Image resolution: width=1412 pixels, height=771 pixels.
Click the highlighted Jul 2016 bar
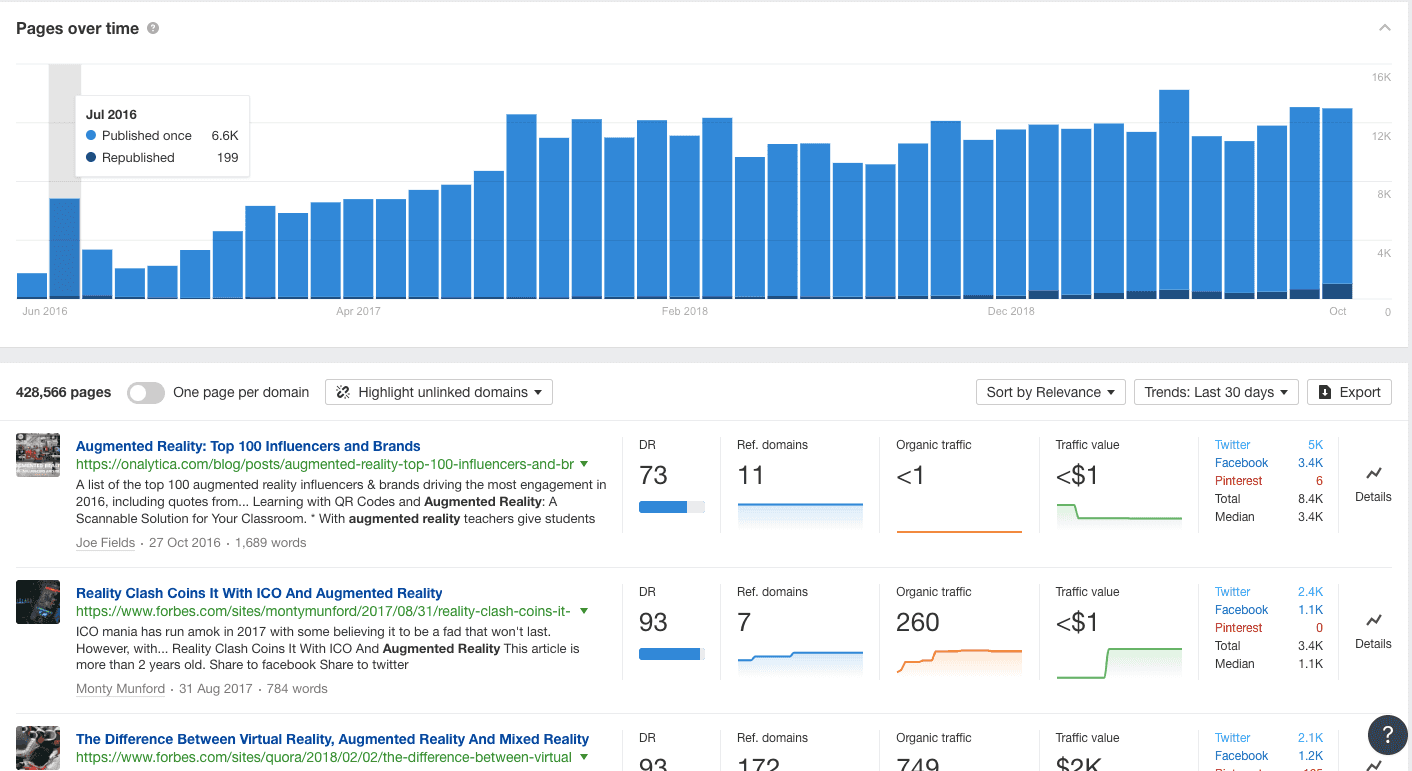coord(65,248)
